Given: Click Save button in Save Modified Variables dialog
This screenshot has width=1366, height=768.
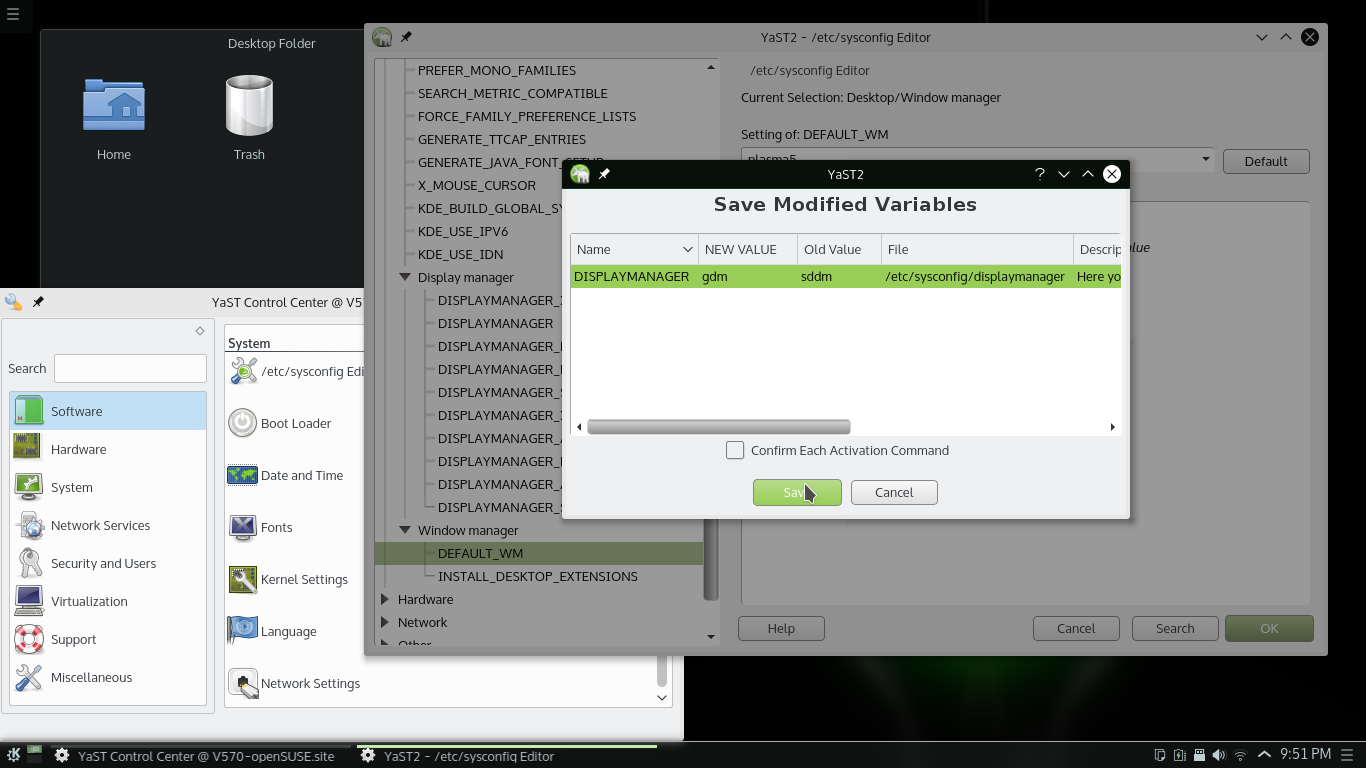Looking at the screenshot, I should [x=797, y=492].
